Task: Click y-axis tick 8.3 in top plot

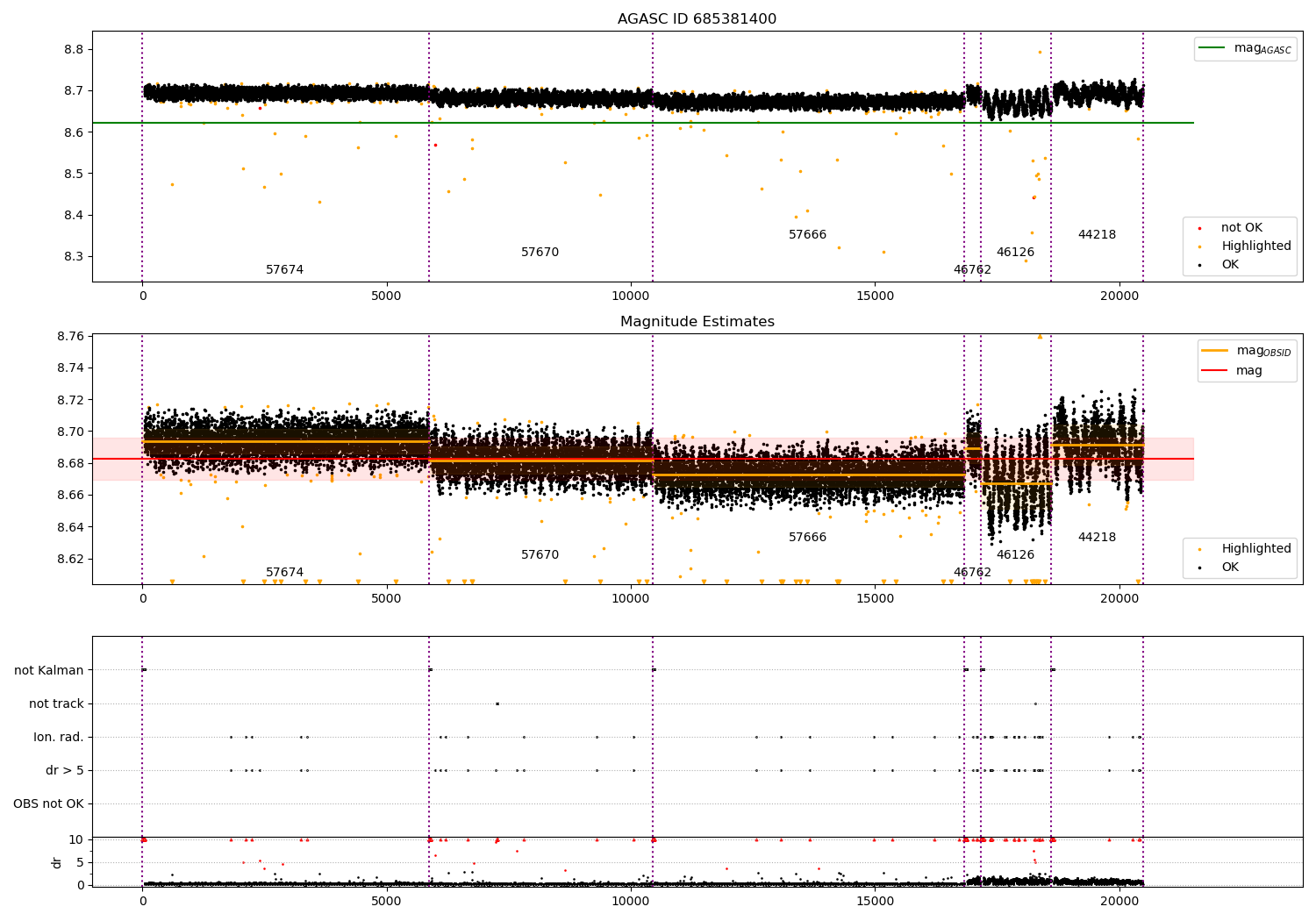Action: click(74, 257)
